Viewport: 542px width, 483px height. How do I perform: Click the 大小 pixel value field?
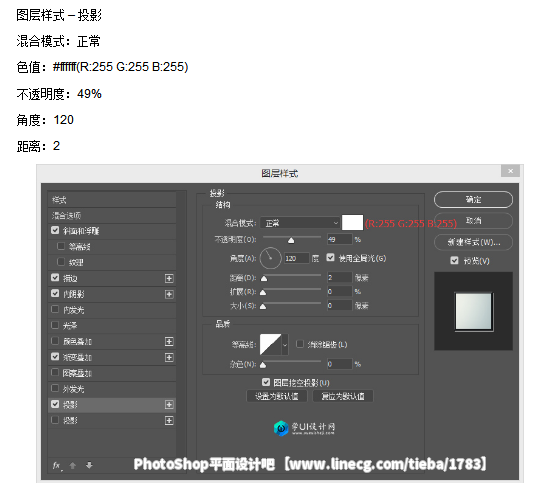[339, 305]
